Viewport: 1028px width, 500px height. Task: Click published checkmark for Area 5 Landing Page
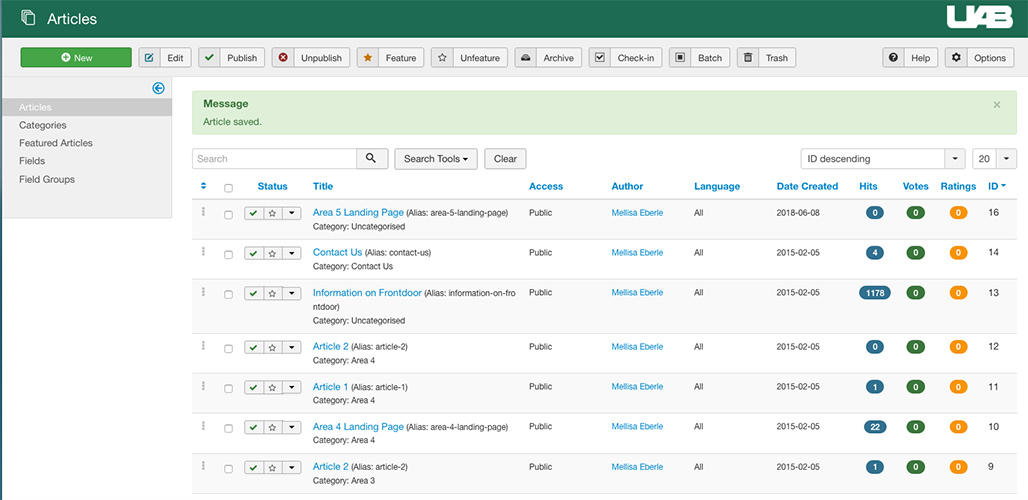[x=254, y=214]
